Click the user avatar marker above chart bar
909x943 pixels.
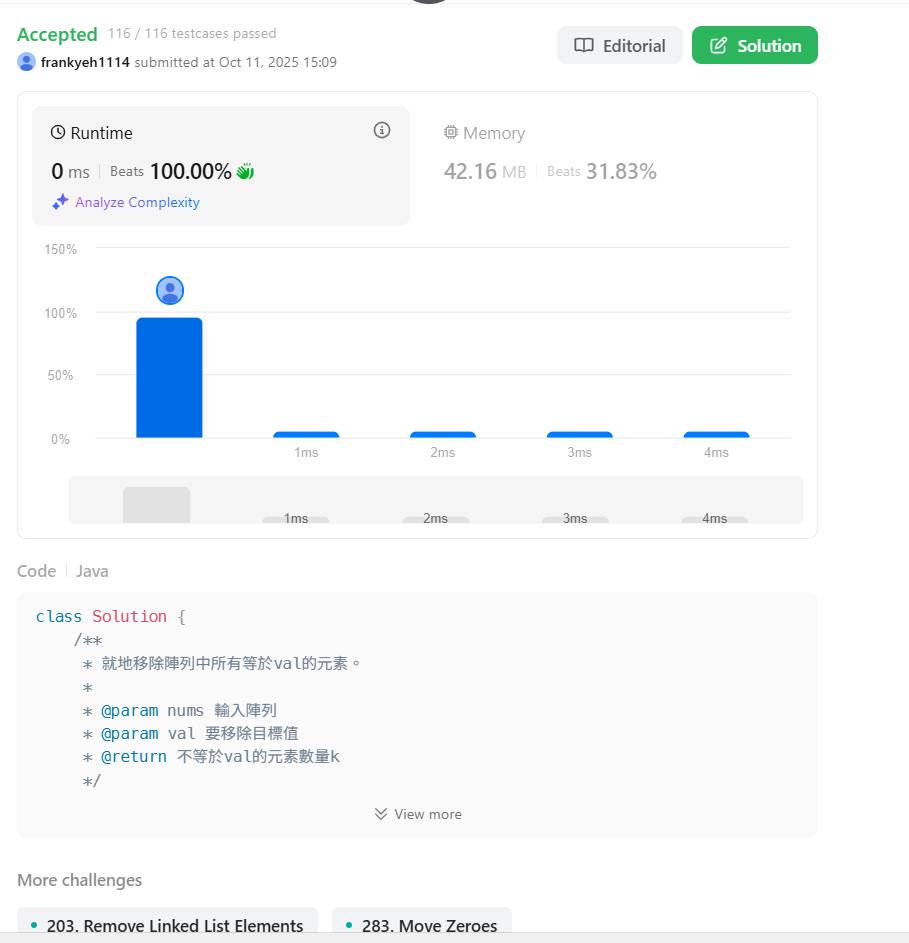170,290
